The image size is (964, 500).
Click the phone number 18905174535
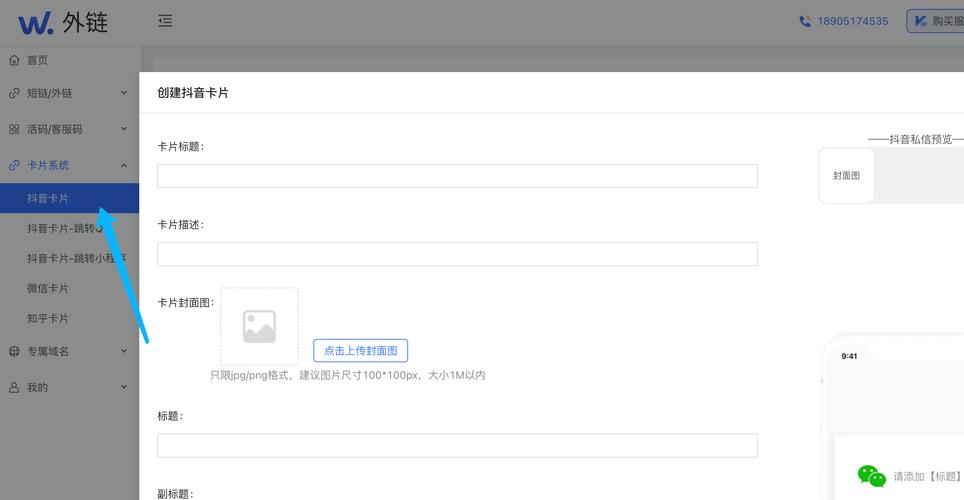tap(853, 21)
